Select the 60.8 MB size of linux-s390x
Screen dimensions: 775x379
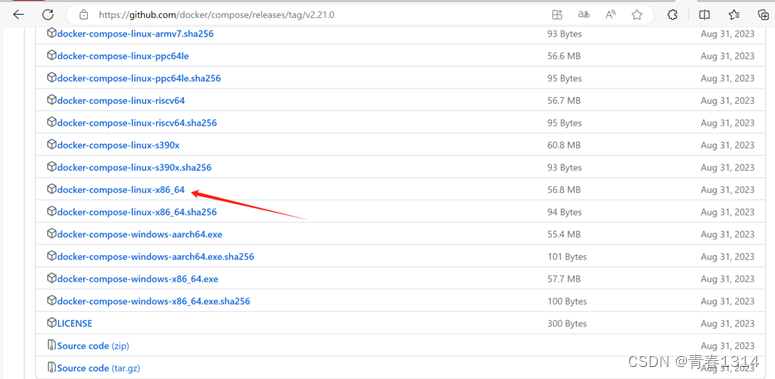coord(564,145)
